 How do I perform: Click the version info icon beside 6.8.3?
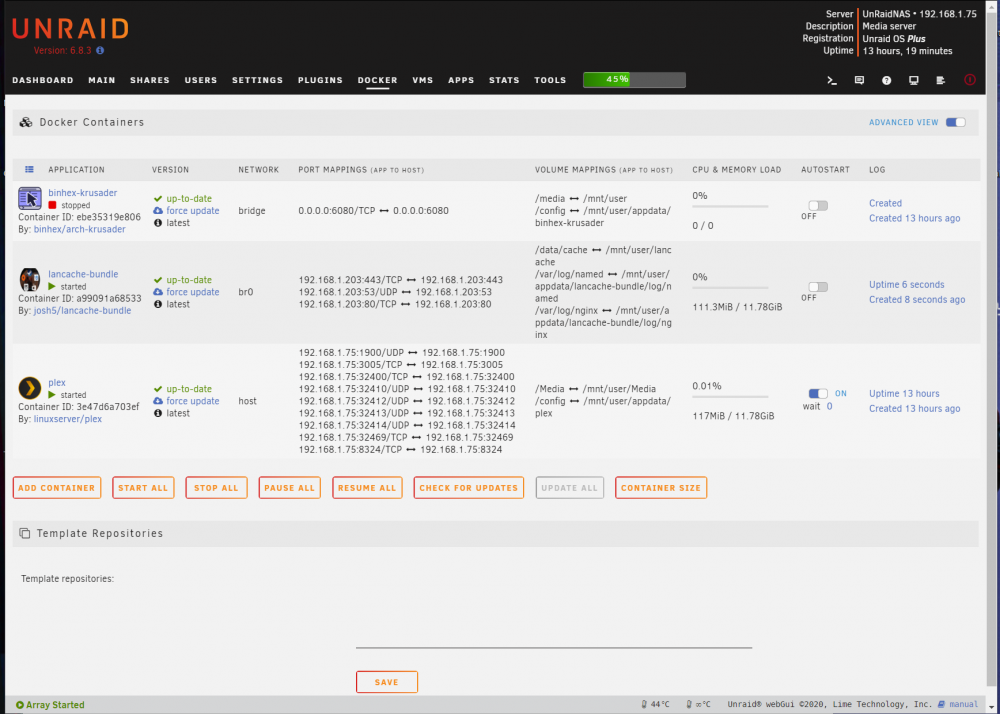point(100,50)
